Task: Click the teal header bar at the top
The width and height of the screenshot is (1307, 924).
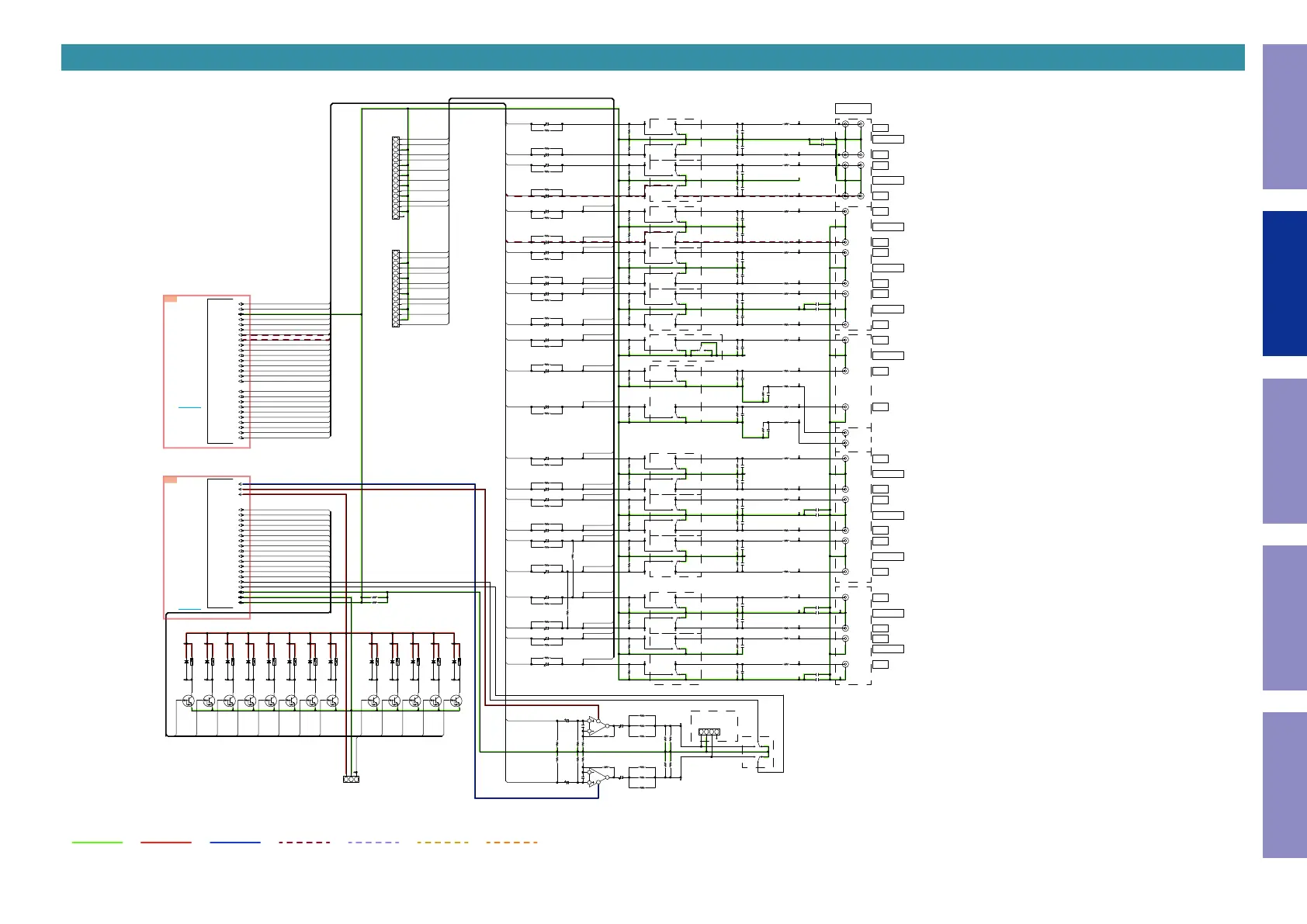Action: [x=653, y=57]
